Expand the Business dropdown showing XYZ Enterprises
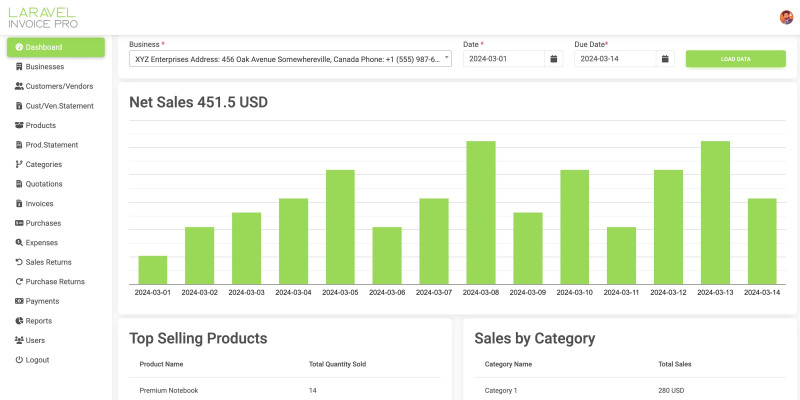 [290, 59]
